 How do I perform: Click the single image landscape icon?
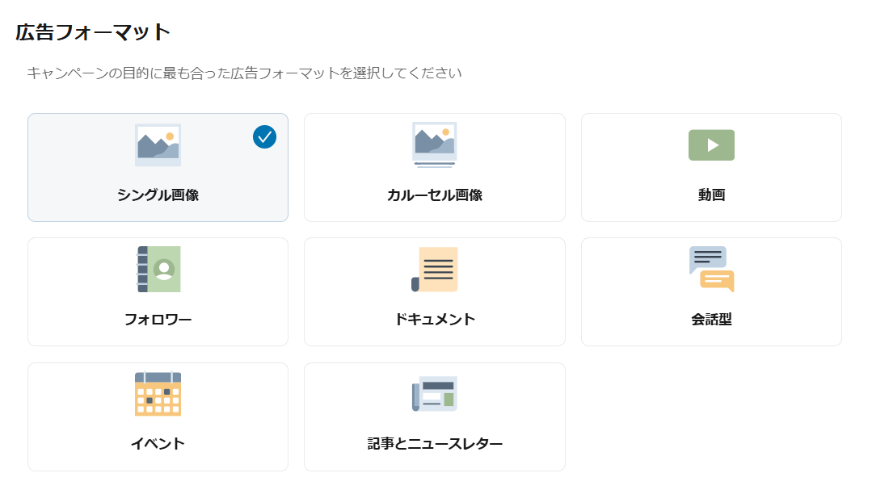point(158,145)
